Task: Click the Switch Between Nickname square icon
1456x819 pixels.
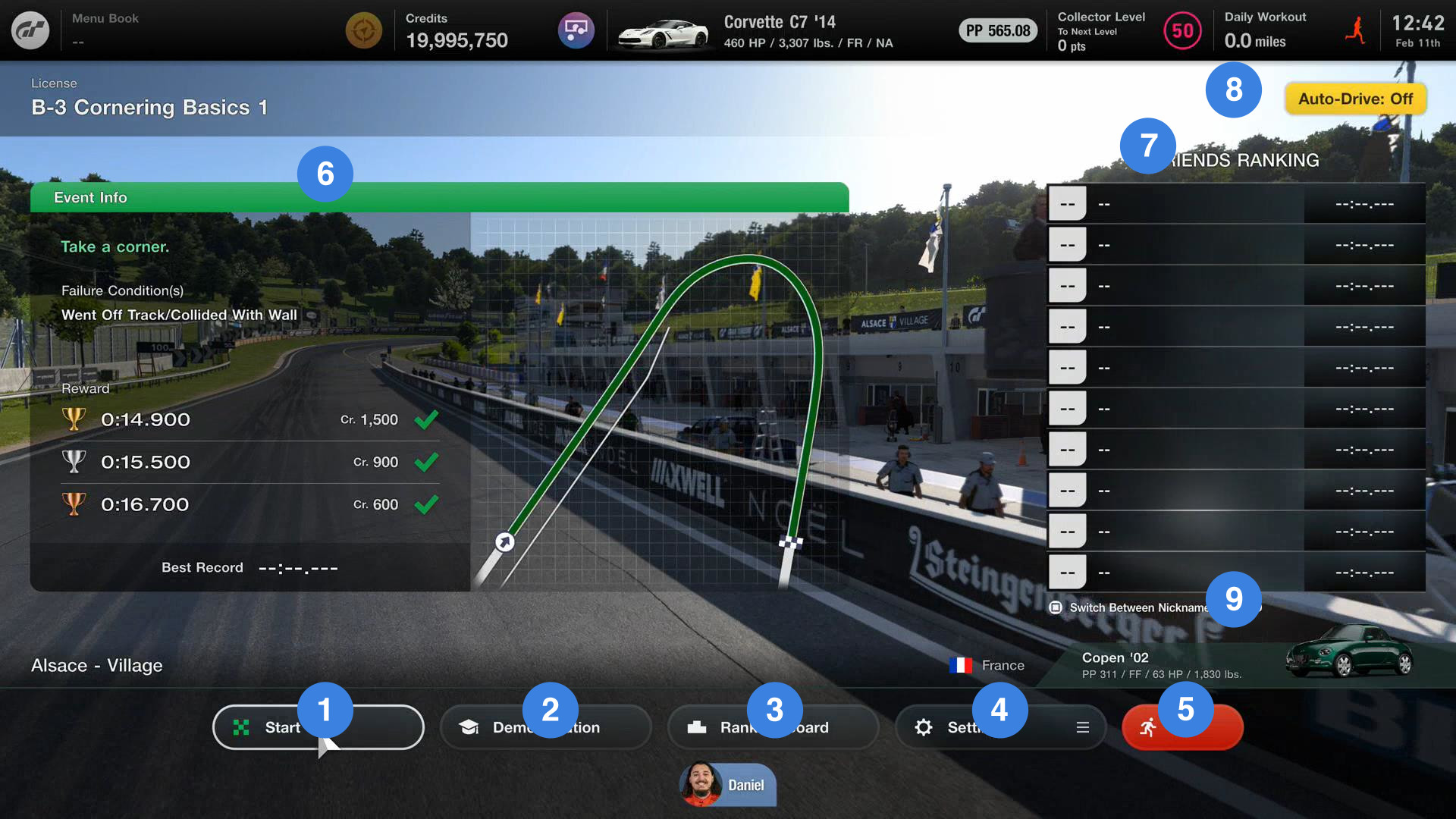Action: pos(1056,607)
